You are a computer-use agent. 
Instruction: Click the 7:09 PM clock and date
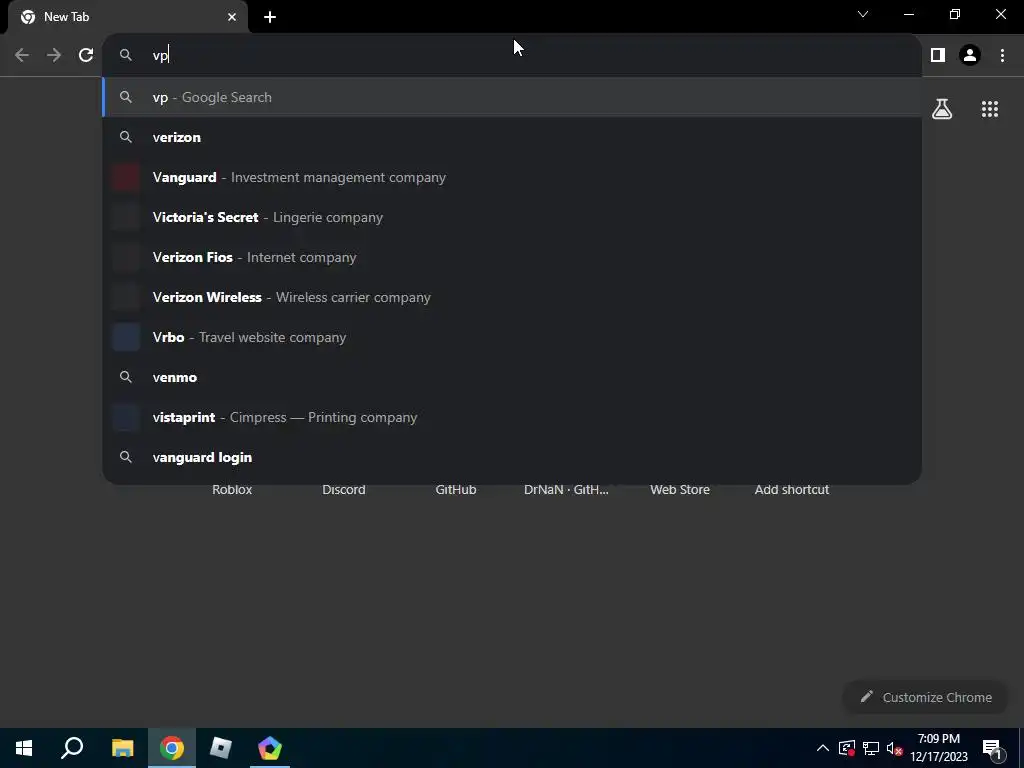(x=939, y=748)
